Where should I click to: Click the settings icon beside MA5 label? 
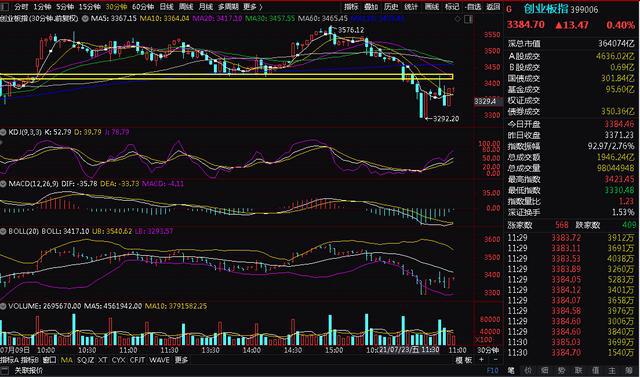pos(85,19)
